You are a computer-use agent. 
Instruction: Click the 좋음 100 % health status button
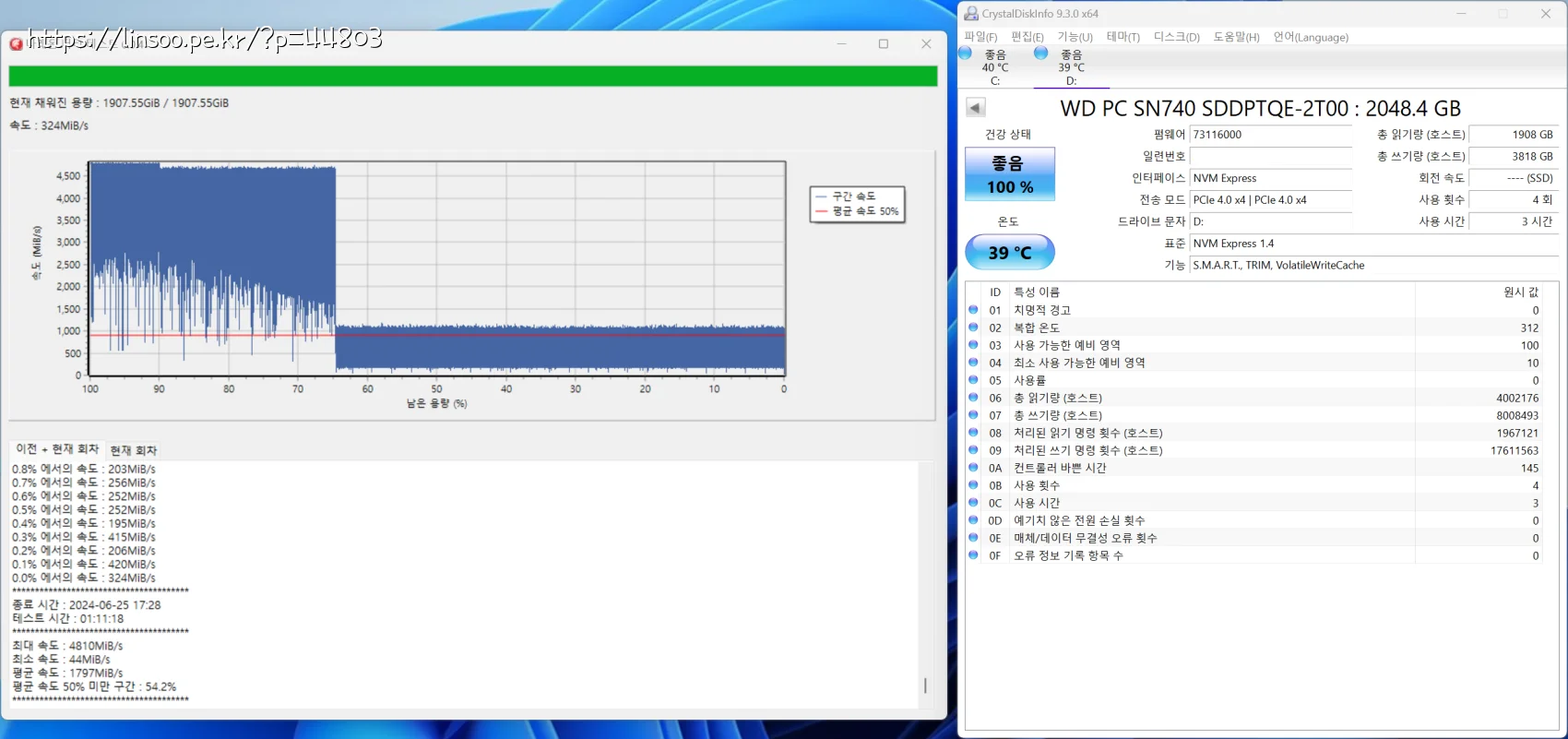[x=1010, y=174]
